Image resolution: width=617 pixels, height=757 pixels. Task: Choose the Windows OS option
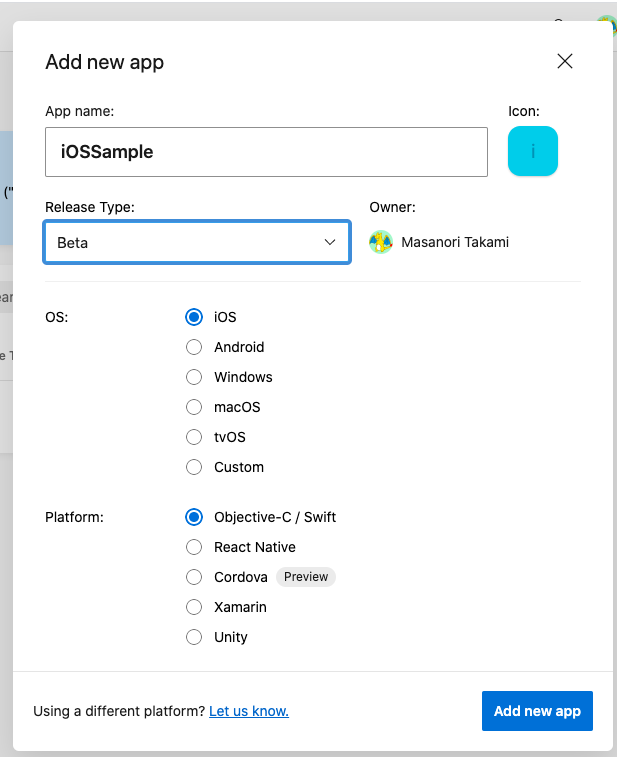[194, 377]
